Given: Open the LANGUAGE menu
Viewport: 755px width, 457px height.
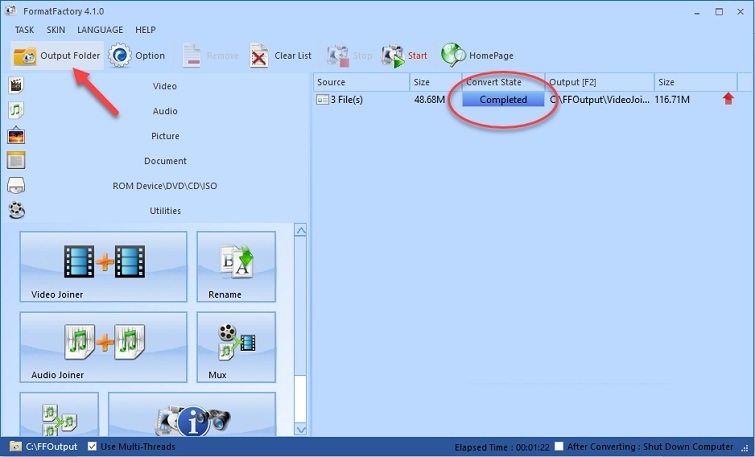Looking at the screenshot, I should [x=100, y=30].
